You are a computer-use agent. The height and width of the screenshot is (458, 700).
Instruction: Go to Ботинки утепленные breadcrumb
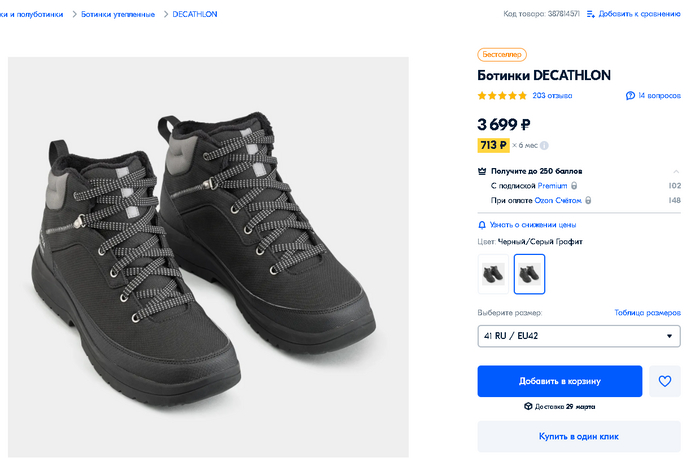tap(118, 14)
